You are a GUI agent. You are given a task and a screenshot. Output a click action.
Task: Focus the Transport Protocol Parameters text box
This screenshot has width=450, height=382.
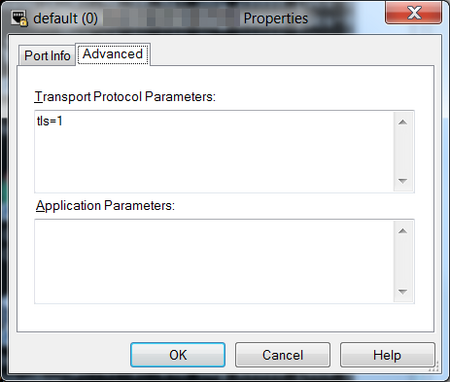(x=214, y=152)
